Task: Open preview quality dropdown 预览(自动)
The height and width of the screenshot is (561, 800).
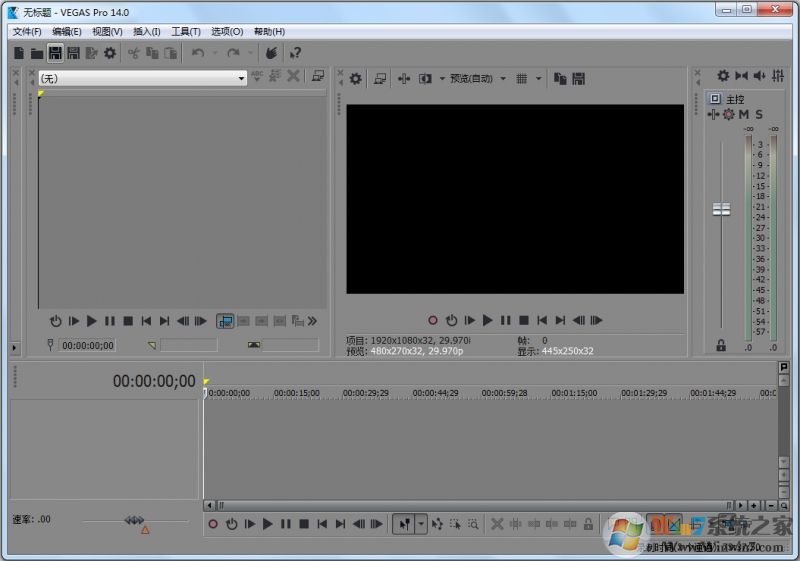Action: pos(478,79)
